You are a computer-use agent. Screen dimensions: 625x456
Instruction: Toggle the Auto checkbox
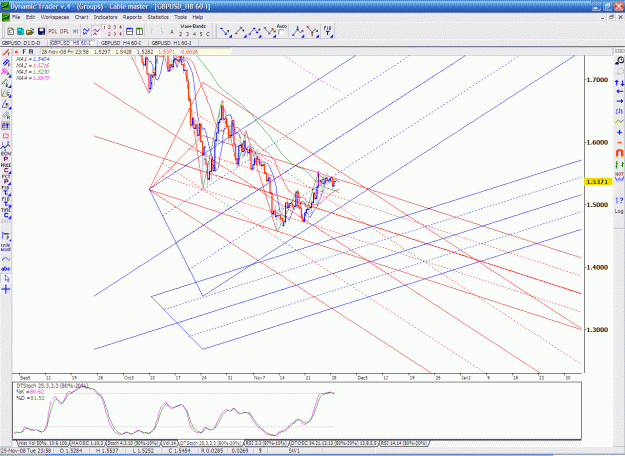[281, 33]
